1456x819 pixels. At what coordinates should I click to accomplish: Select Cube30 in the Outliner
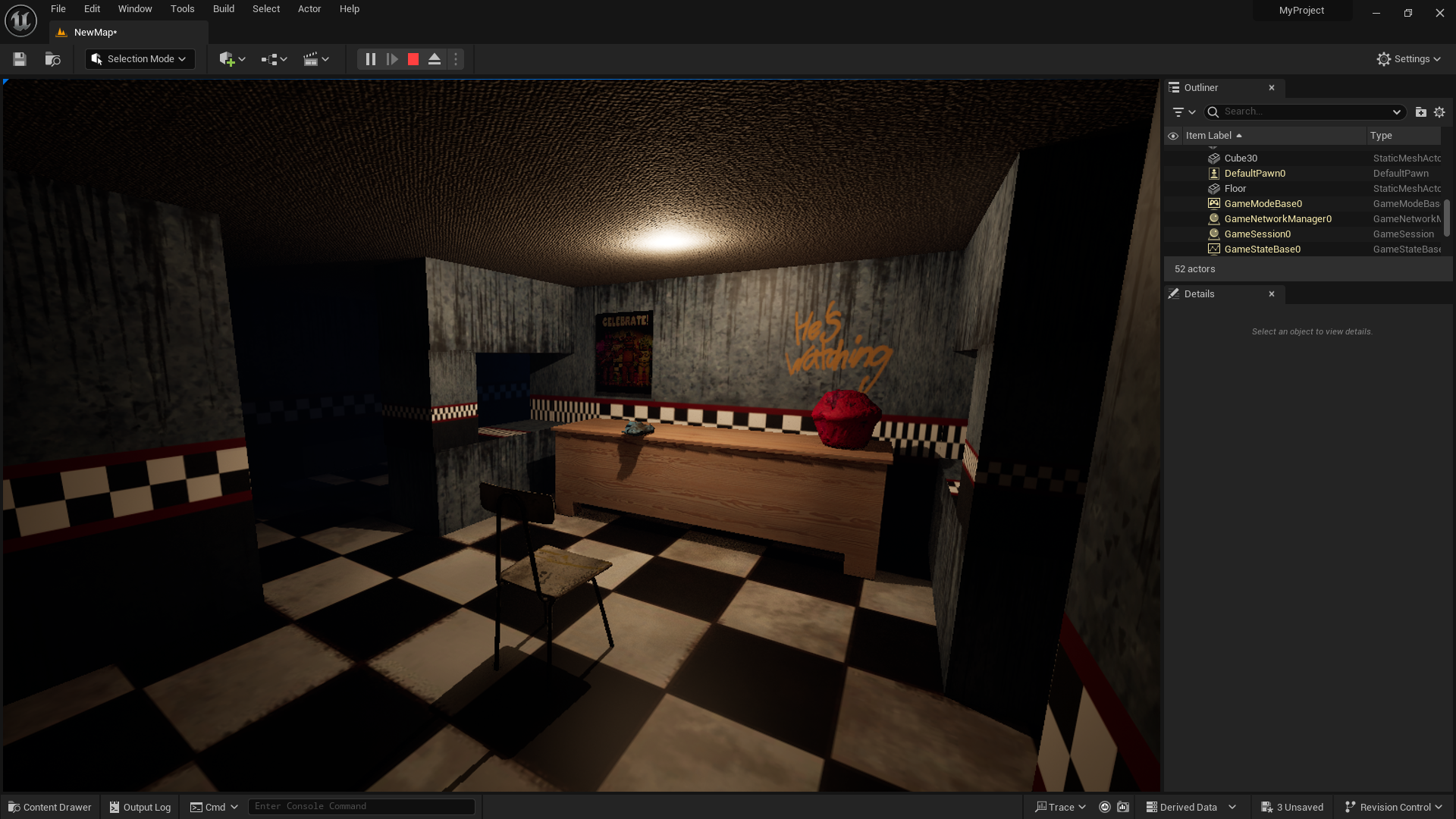point(1303,158)
